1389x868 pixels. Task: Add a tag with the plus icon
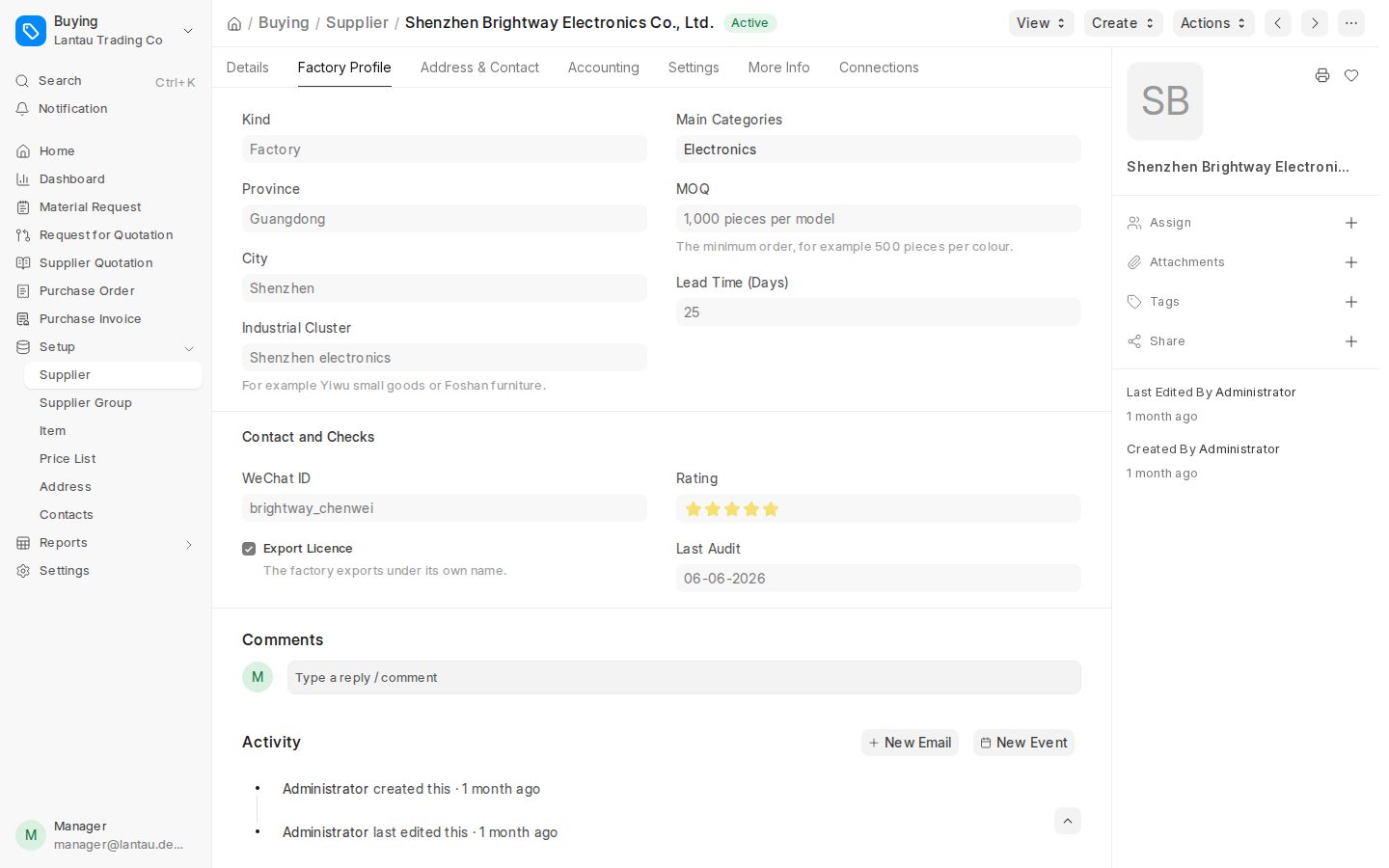pyautogui.click(x=1351, y=302)
